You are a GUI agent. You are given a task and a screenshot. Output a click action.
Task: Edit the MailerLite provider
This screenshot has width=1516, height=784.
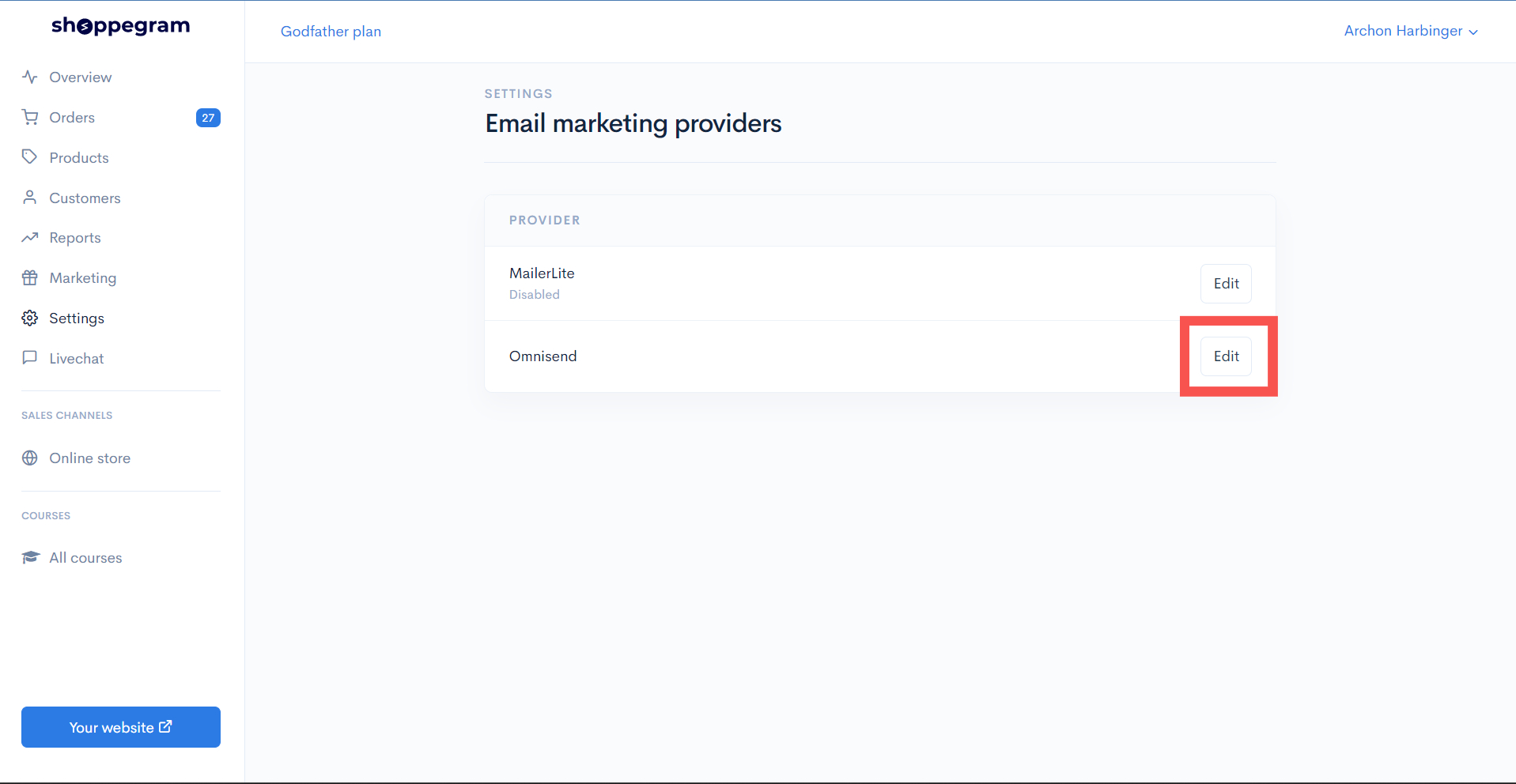1226,284
